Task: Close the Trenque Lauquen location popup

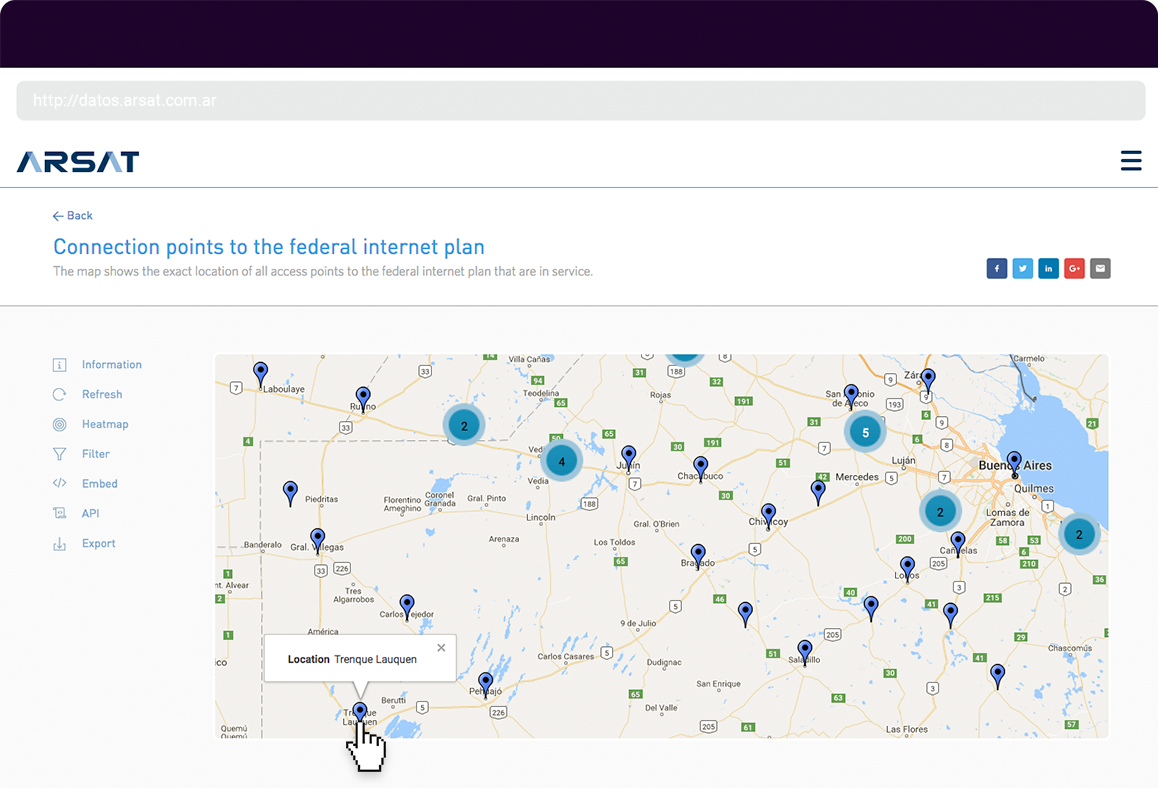Action: coord(441,647)
